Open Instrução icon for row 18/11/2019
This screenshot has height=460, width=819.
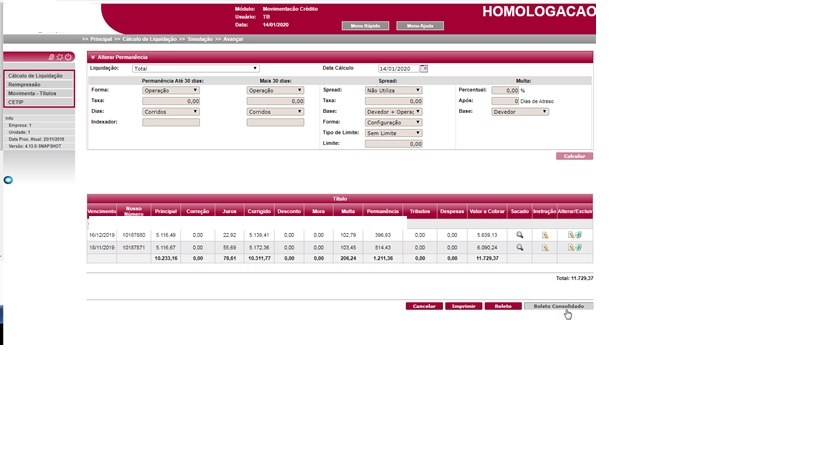click(545, 248)
